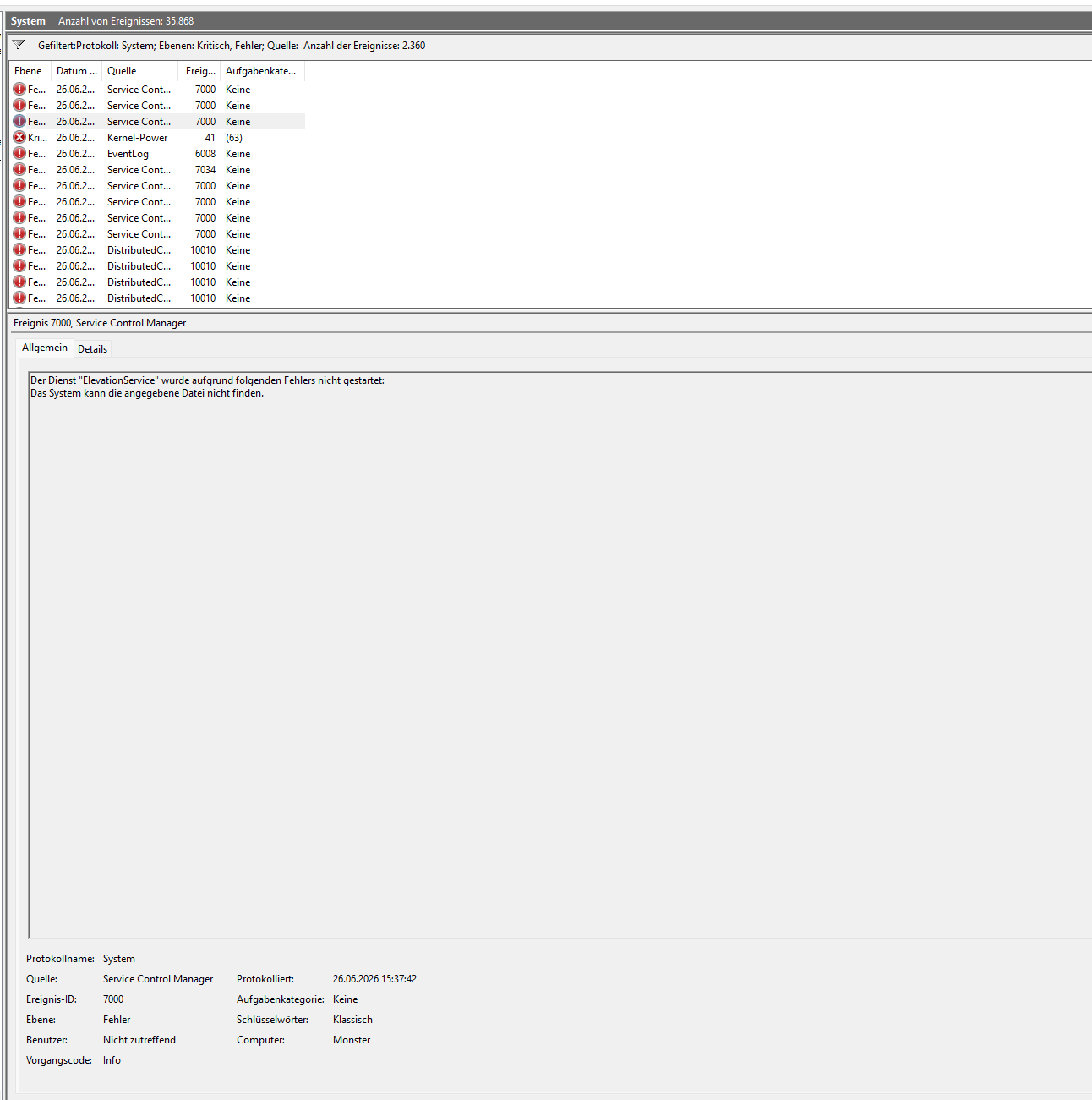Click the 'Ereignis 7000, Service Control Manager' heading

tap(100, 322)
